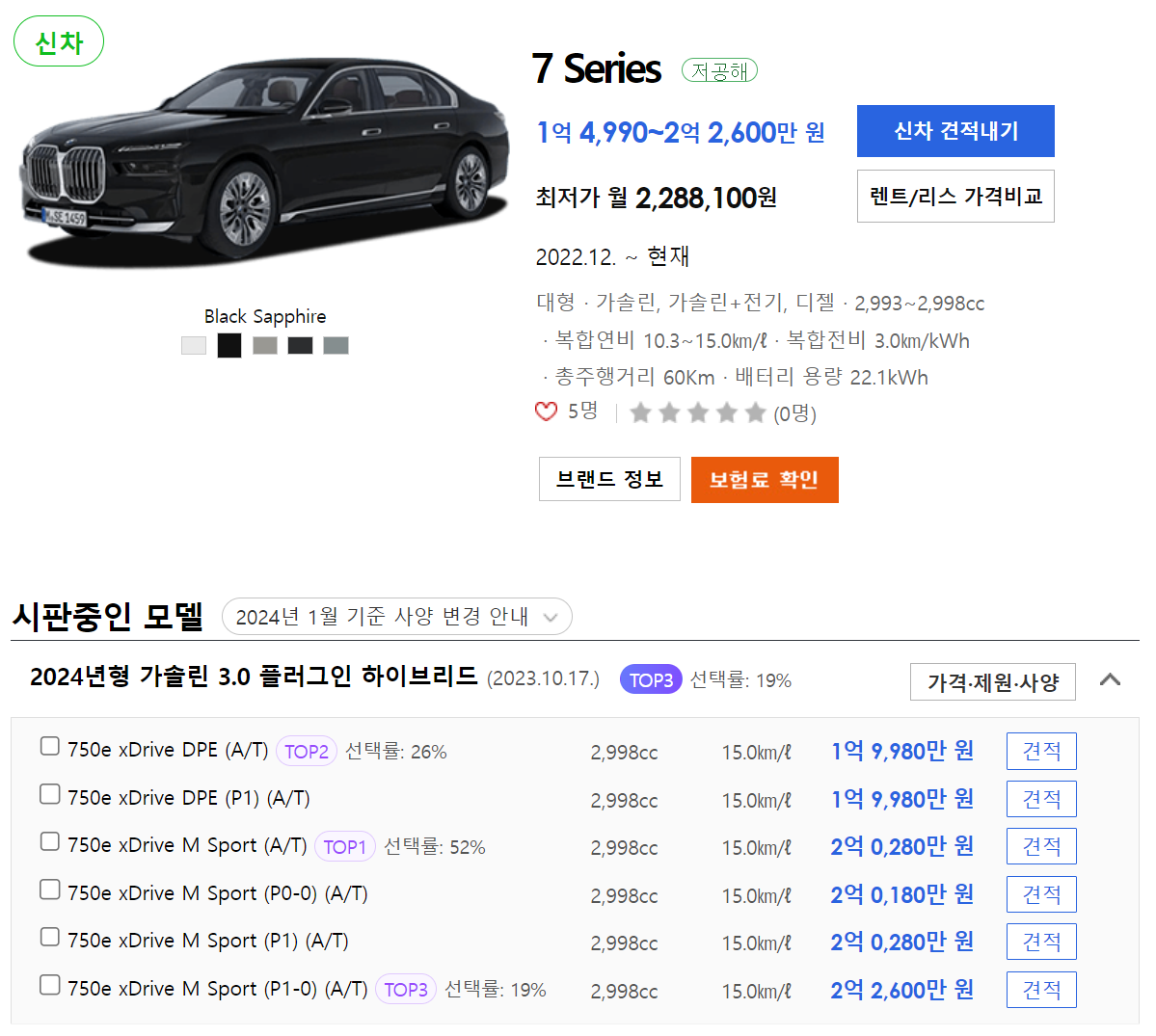Screen dimensions: 1156x1036
Task: Click the star rating row
Action: [x=698, y=412]
